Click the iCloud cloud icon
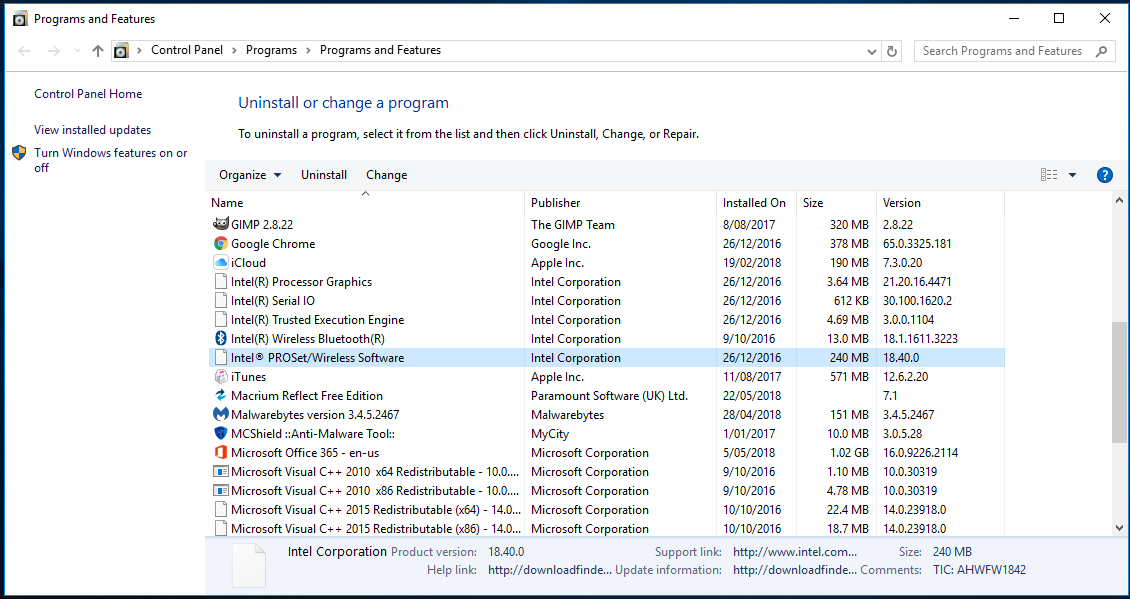Image resolution: width=1130 pixels, height=599 pixels. [221, 262]
